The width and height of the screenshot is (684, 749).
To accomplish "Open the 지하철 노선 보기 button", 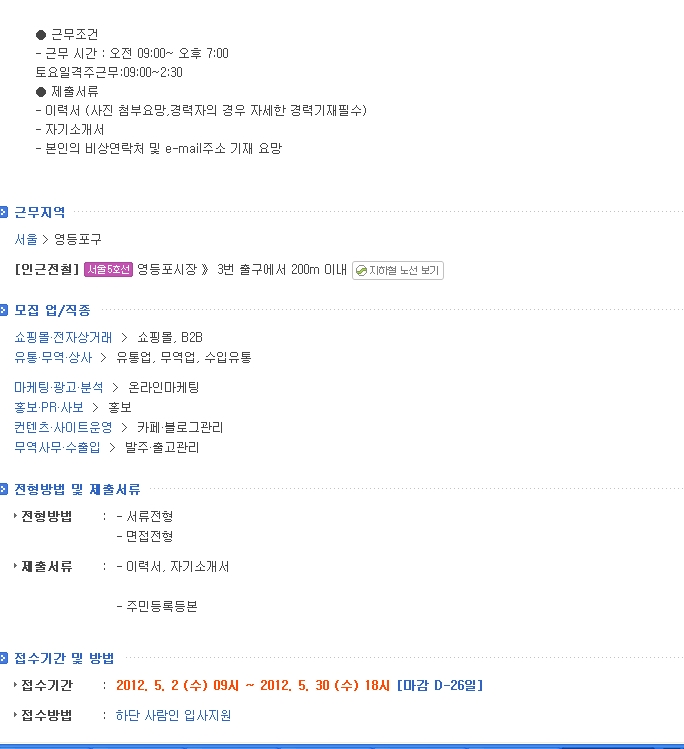I will 398,270.
